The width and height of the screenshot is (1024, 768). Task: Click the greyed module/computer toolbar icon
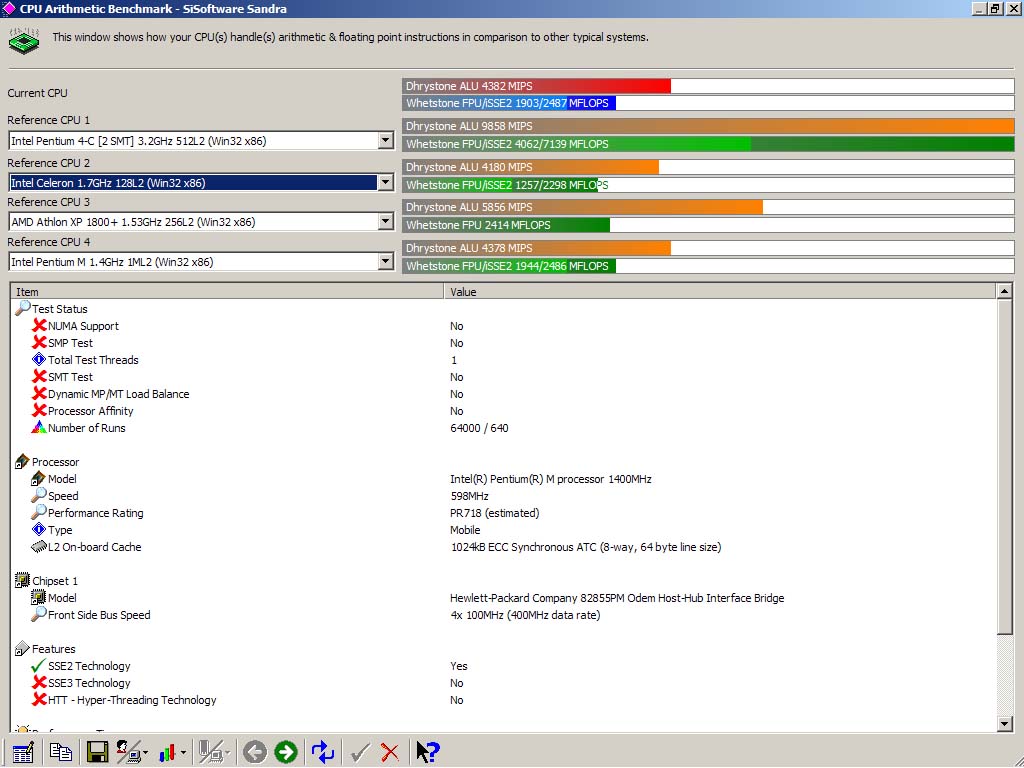(211, 752)
